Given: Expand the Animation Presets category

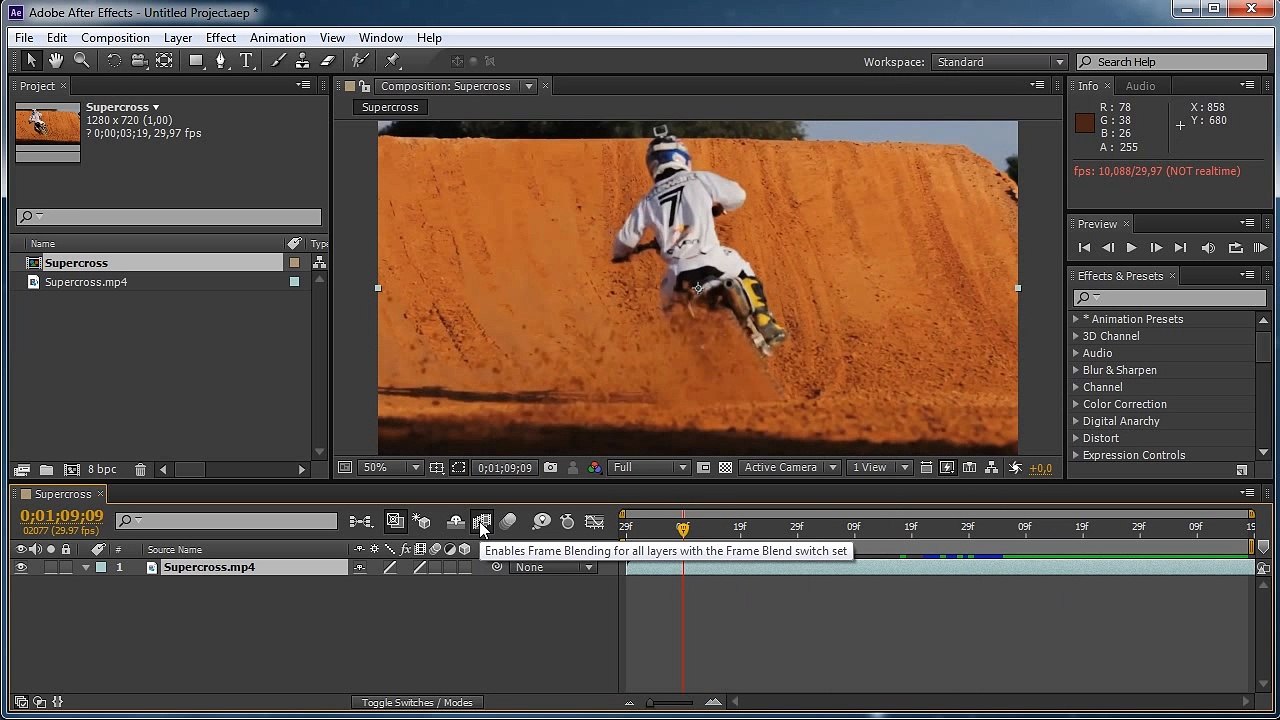Looking at the screenshot, I should (1076, 319).
